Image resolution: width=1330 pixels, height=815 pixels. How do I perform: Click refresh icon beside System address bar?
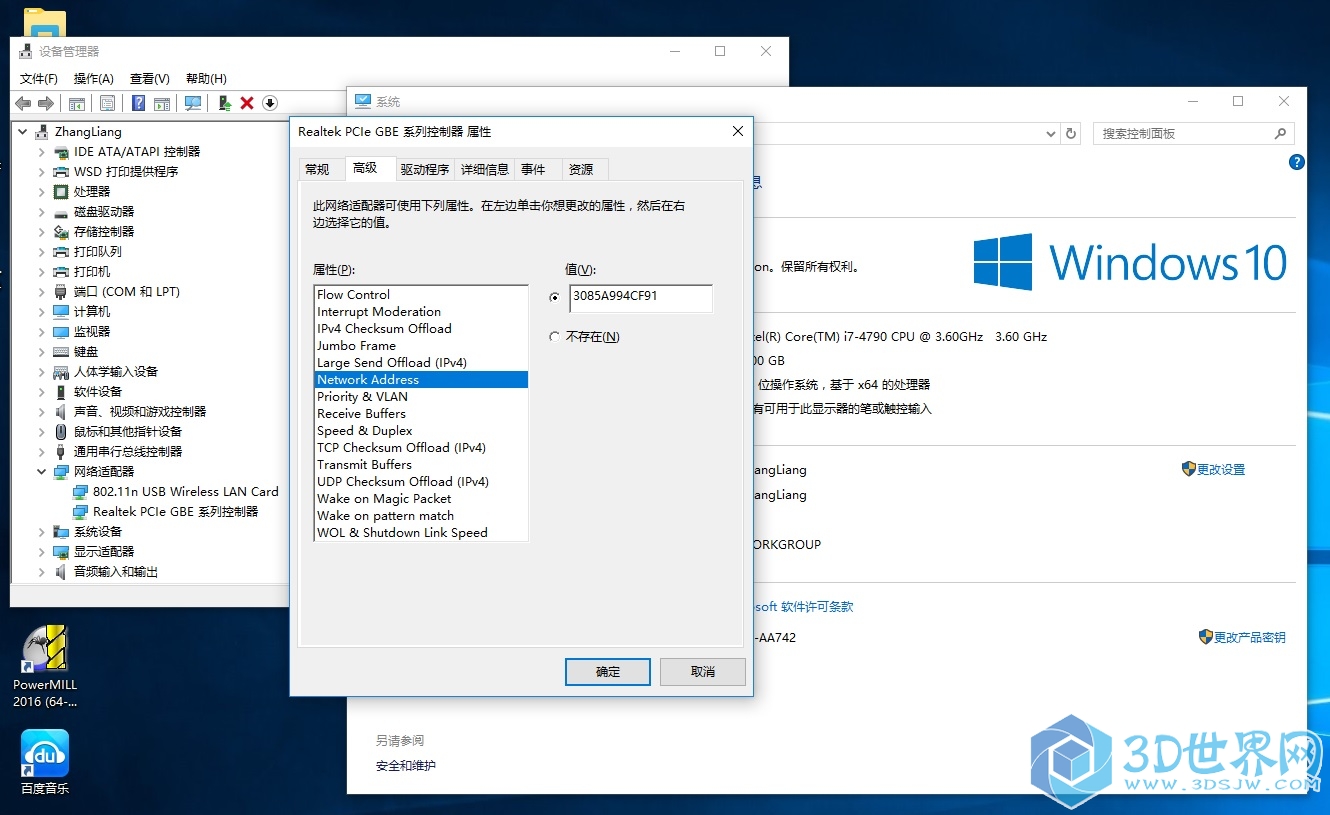coord(1071,133)
